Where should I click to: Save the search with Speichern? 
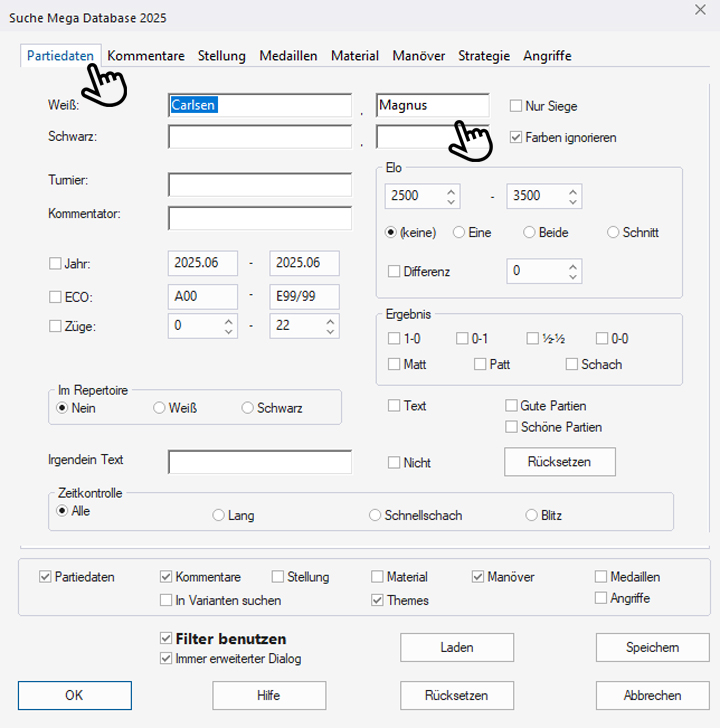point(652,647)
